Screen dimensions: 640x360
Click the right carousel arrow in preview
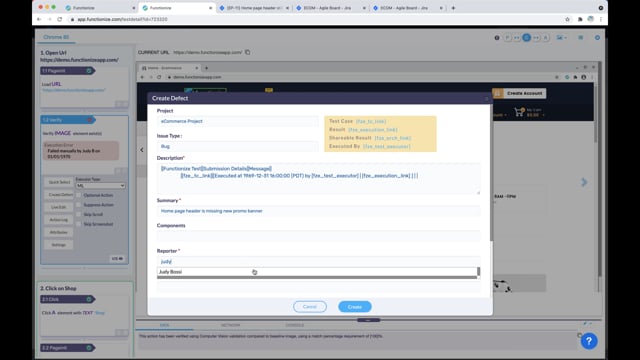[x=584, y=182]
